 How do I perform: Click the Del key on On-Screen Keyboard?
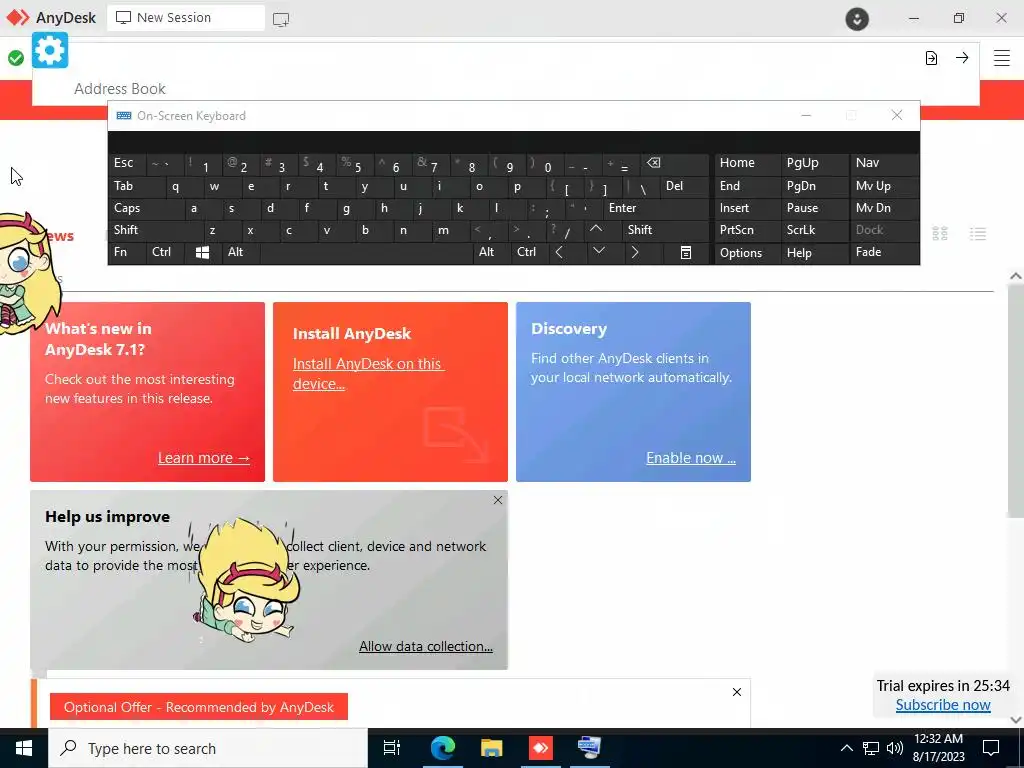click(x=684, y=186)
